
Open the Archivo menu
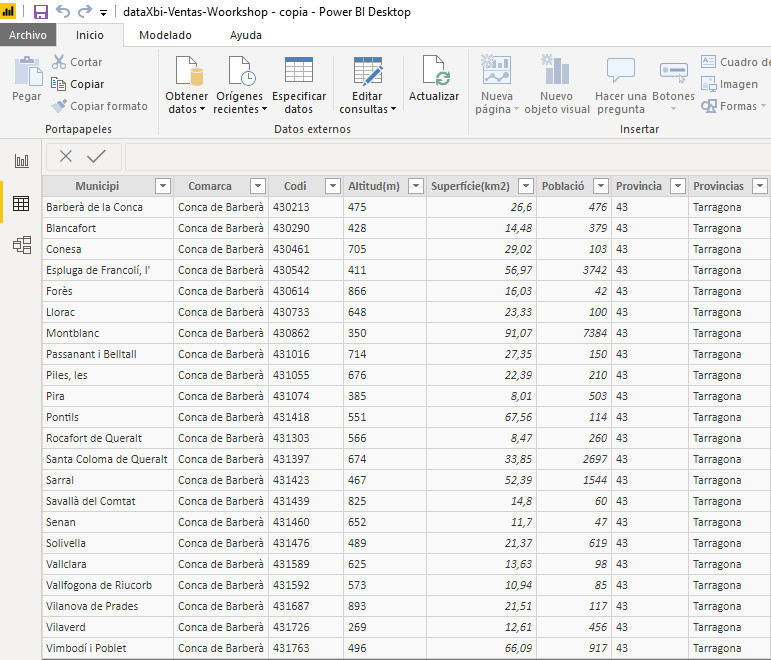coord(28,35)
